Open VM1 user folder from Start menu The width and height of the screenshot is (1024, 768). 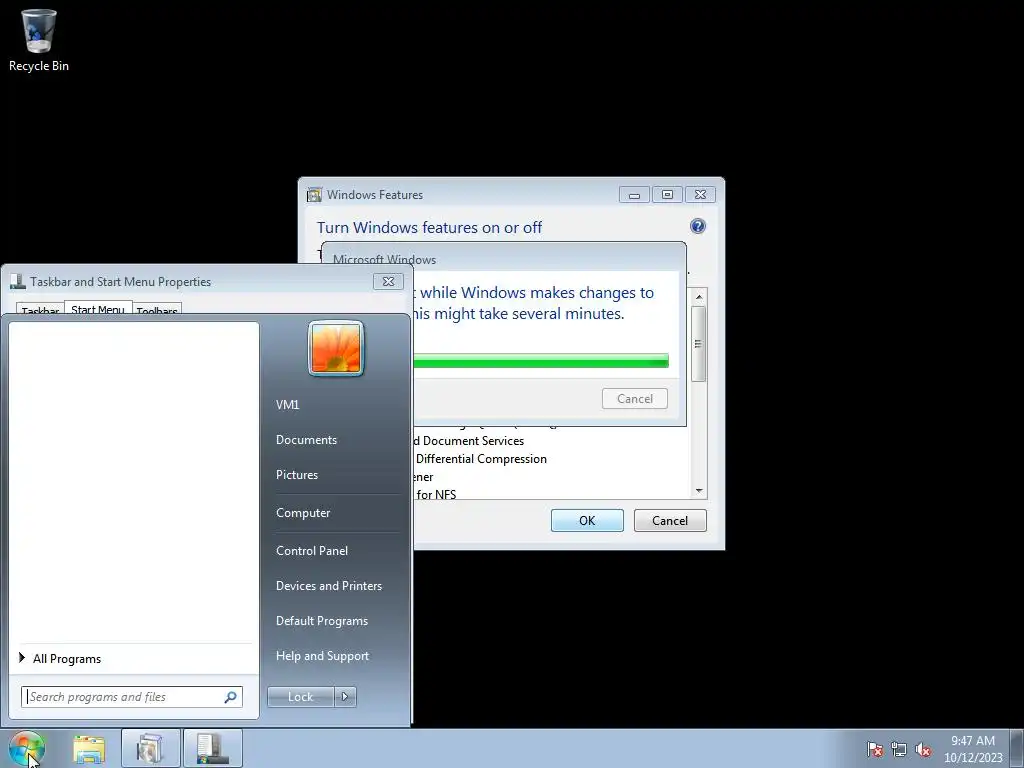pos(287,405)
